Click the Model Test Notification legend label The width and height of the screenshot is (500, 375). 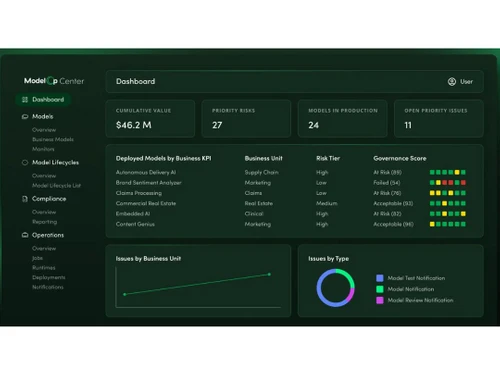tap(416, 278)
